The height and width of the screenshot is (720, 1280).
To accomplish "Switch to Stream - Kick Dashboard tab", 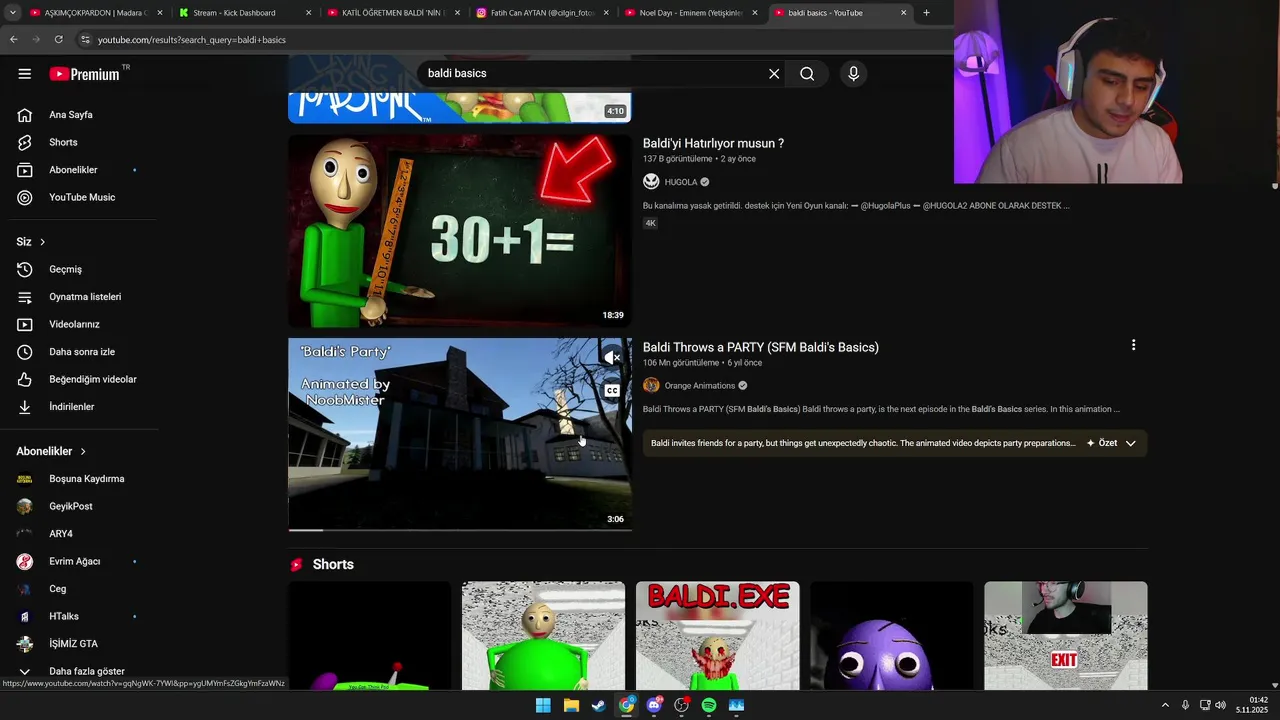I will 245,13.
